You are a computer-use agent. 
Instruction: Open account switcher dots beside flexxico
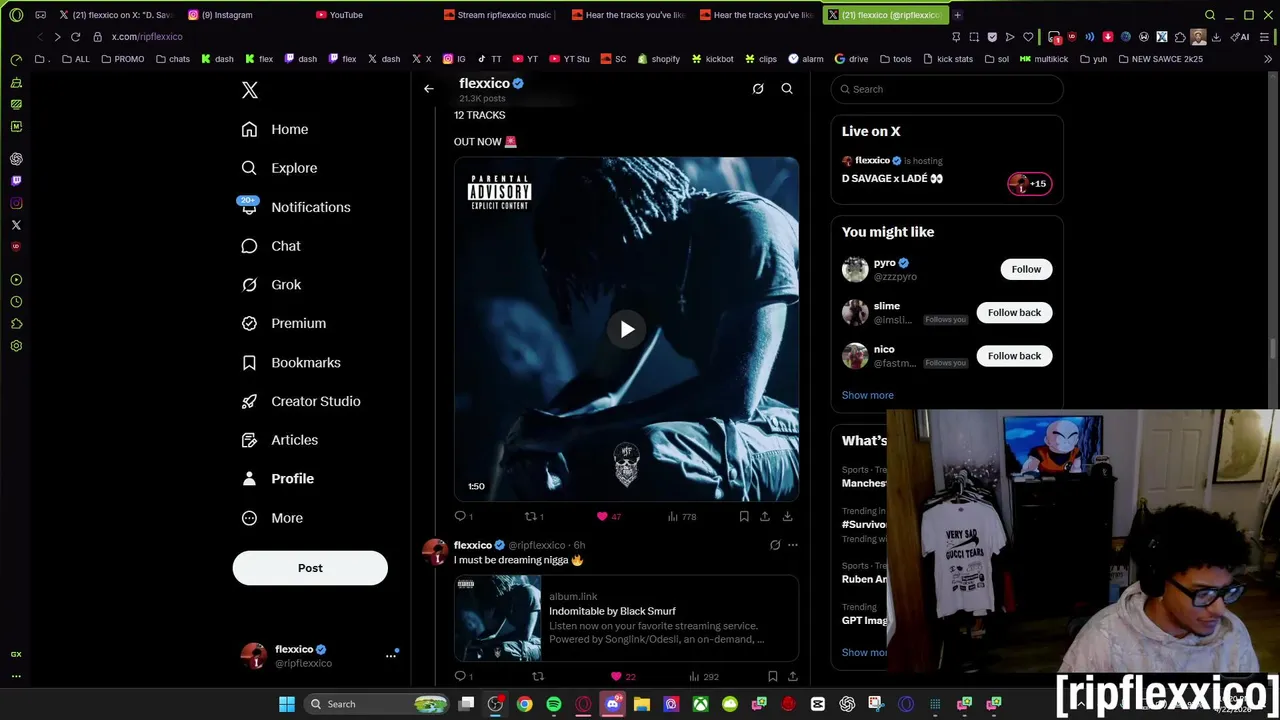tap(391, 656)
